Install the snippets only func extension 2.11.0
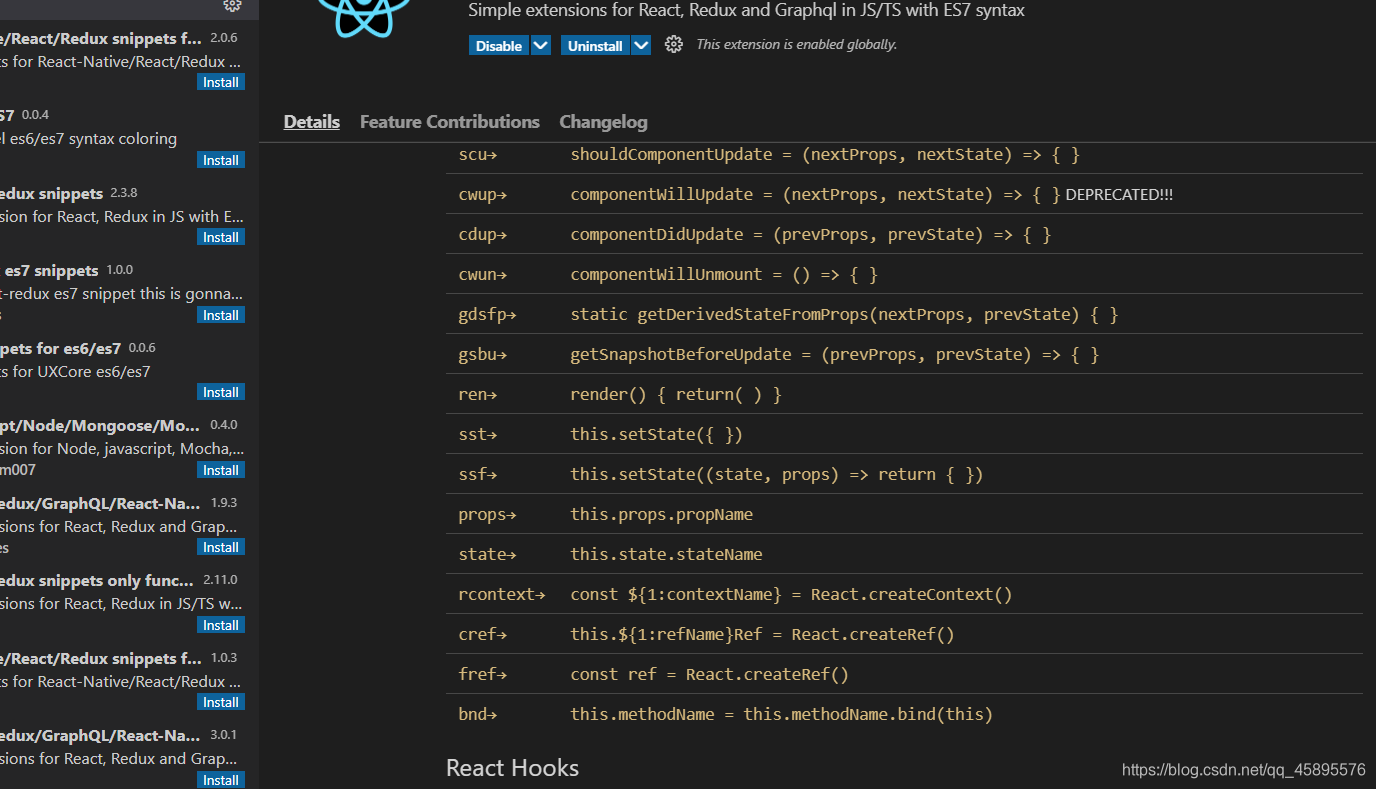Screen dimensions: 1376x789 click(x=221, y=625)
